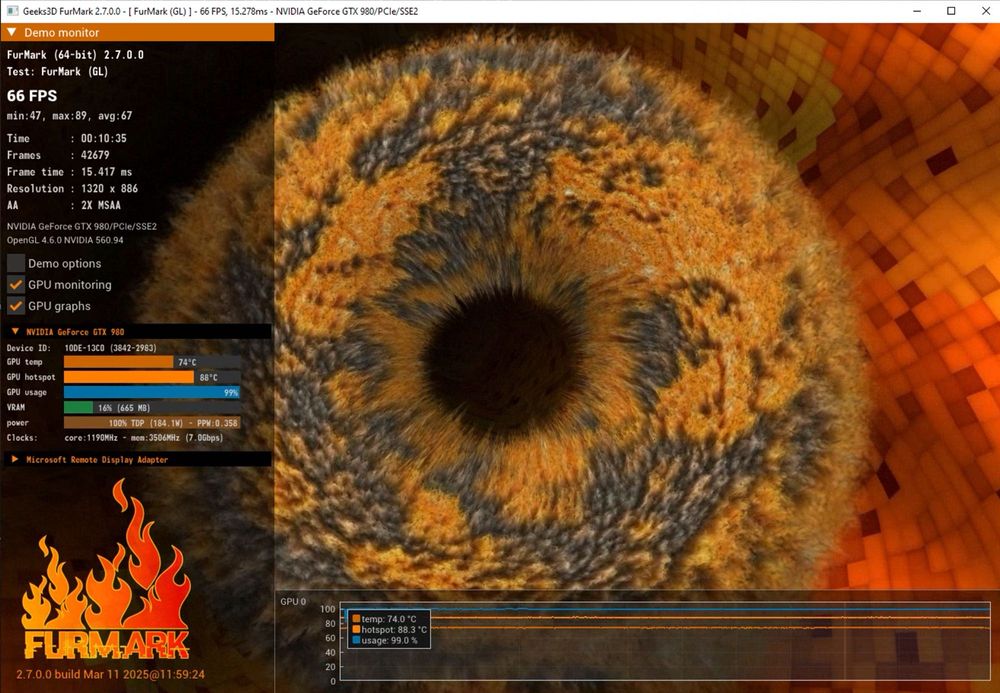
Task: Collapse the Demo monitor panel triangle
Action: tap(11, 32)
